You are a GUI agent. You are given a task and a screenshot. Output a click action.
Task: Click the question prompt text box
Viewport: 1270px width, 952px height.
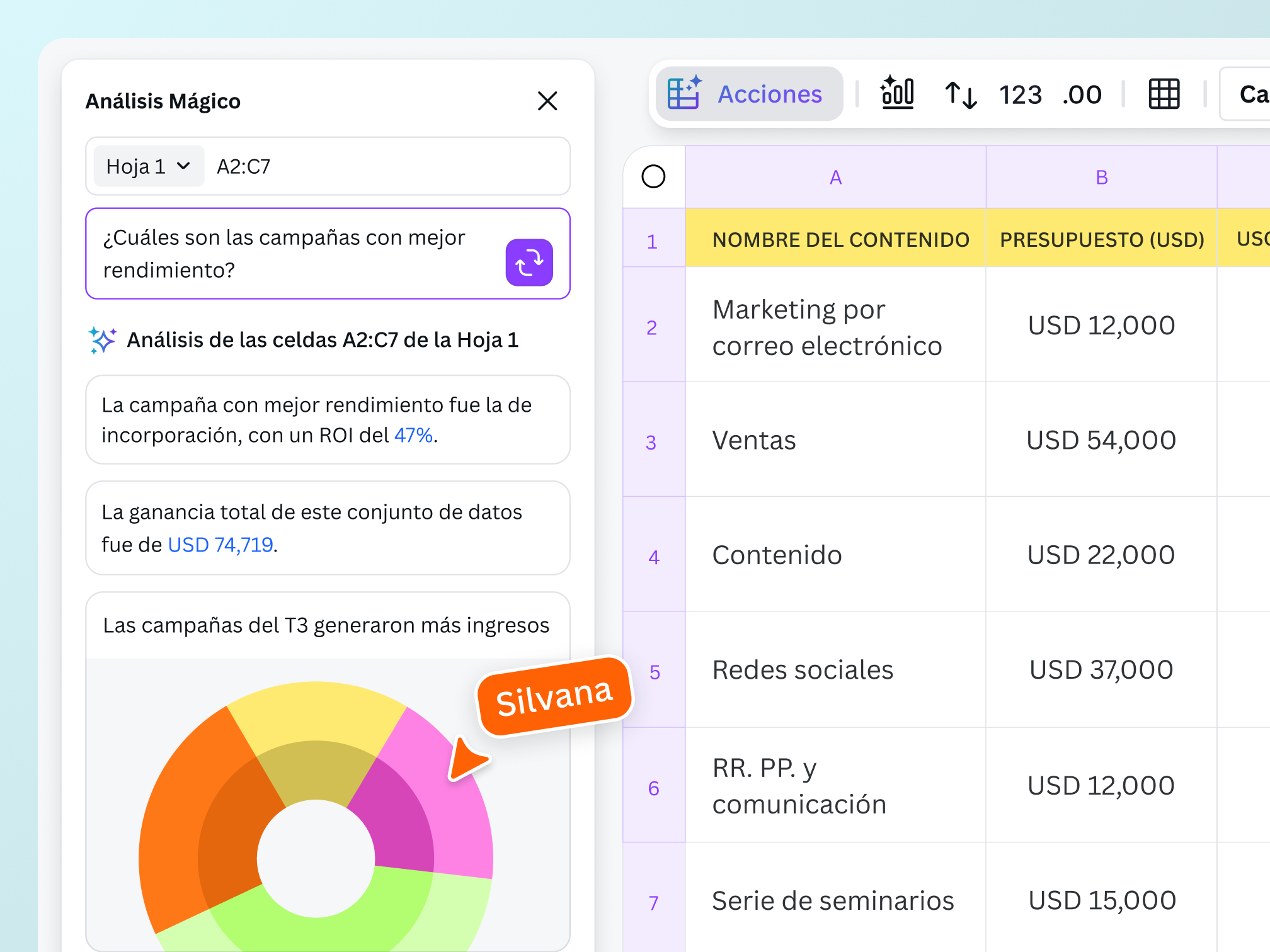[x=328, y=254]
